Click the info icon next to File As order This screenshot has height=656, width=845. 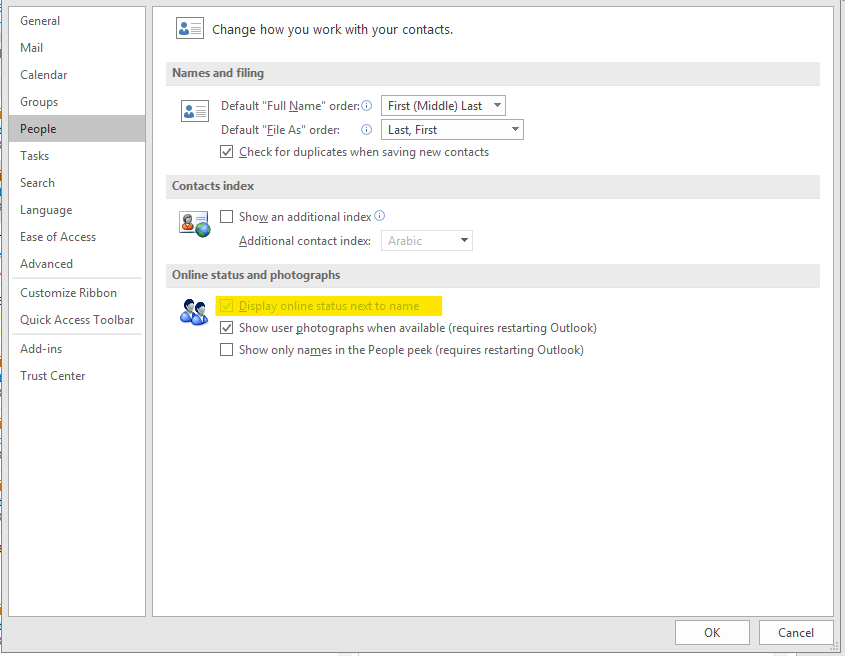(366, 129)
